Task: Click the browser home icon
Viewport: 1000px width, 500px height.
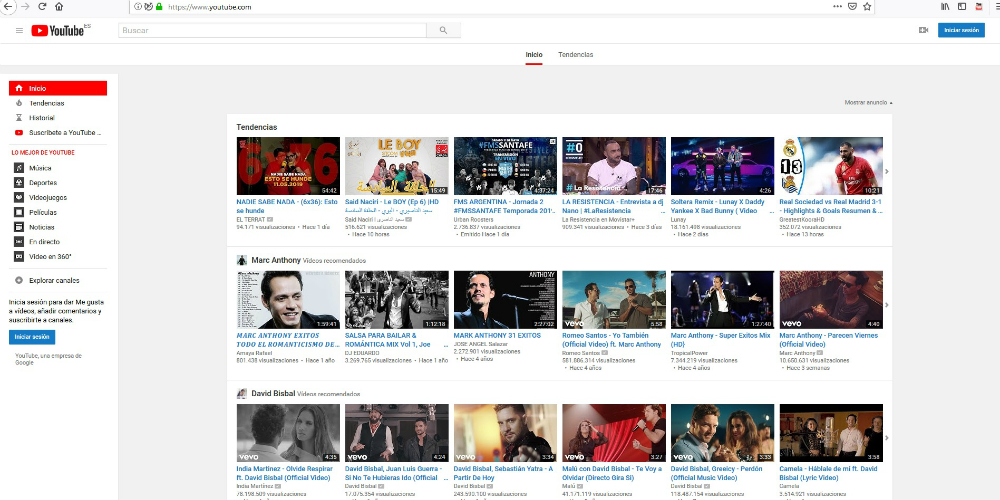Action: [x=59, y=6]
